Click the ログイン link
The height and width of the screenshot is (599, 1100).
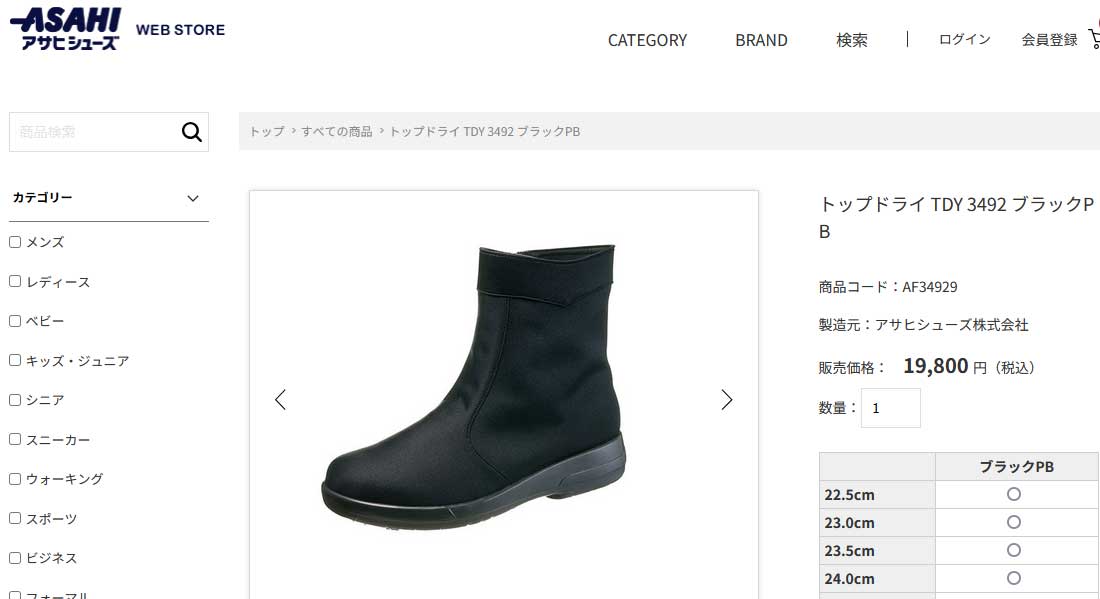(965, 39)
